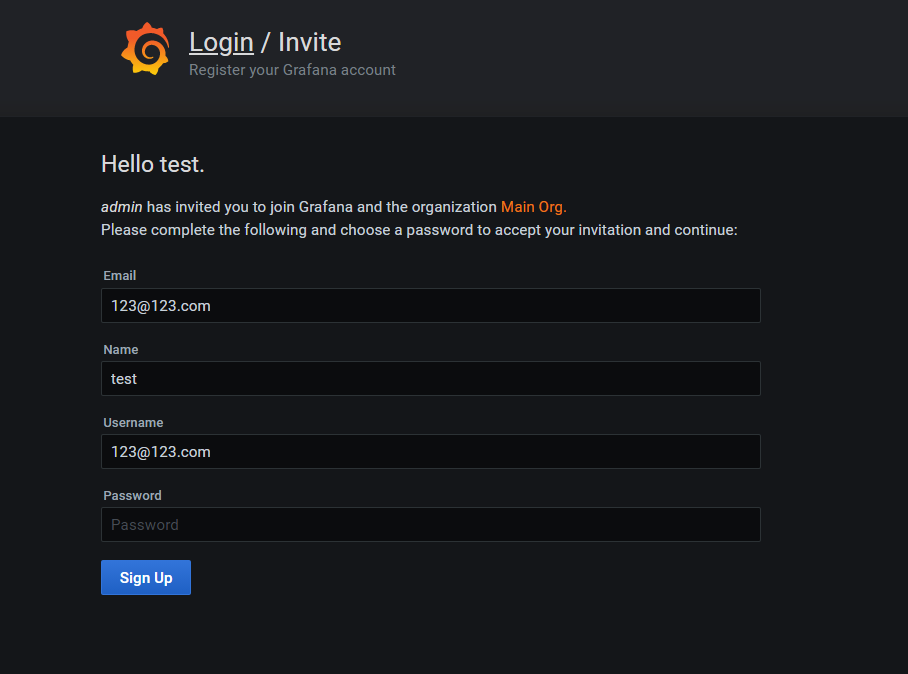Focus the Name text field
Viewport: 908px width, 674px height.
[430, 378]
